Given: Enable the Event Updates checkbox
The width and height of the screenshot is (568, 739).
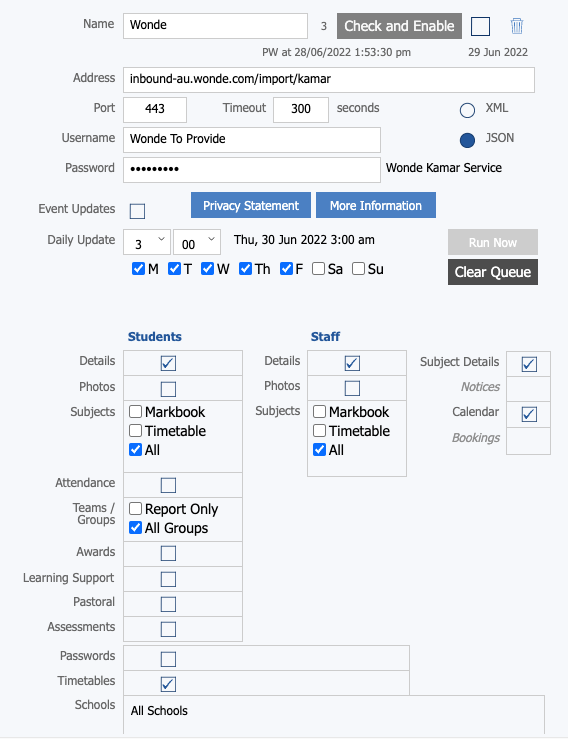Looking at the screenshot, I should tap(137, 211).
